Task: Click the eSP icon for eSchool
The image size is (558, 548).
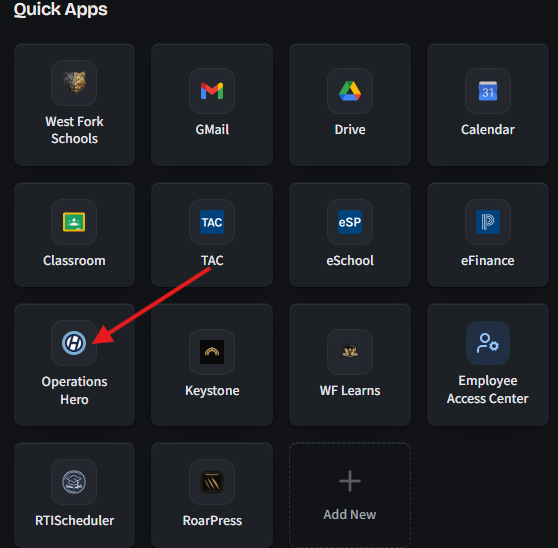Action: coord(350,222)
